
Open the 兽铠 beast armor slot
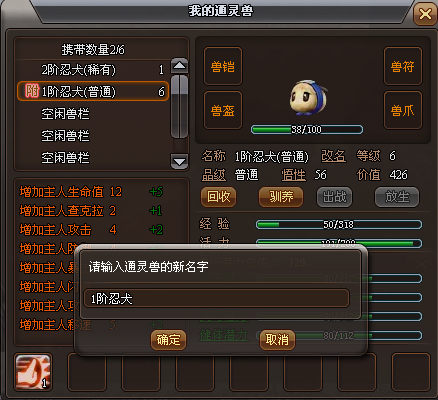coord(223,66)
